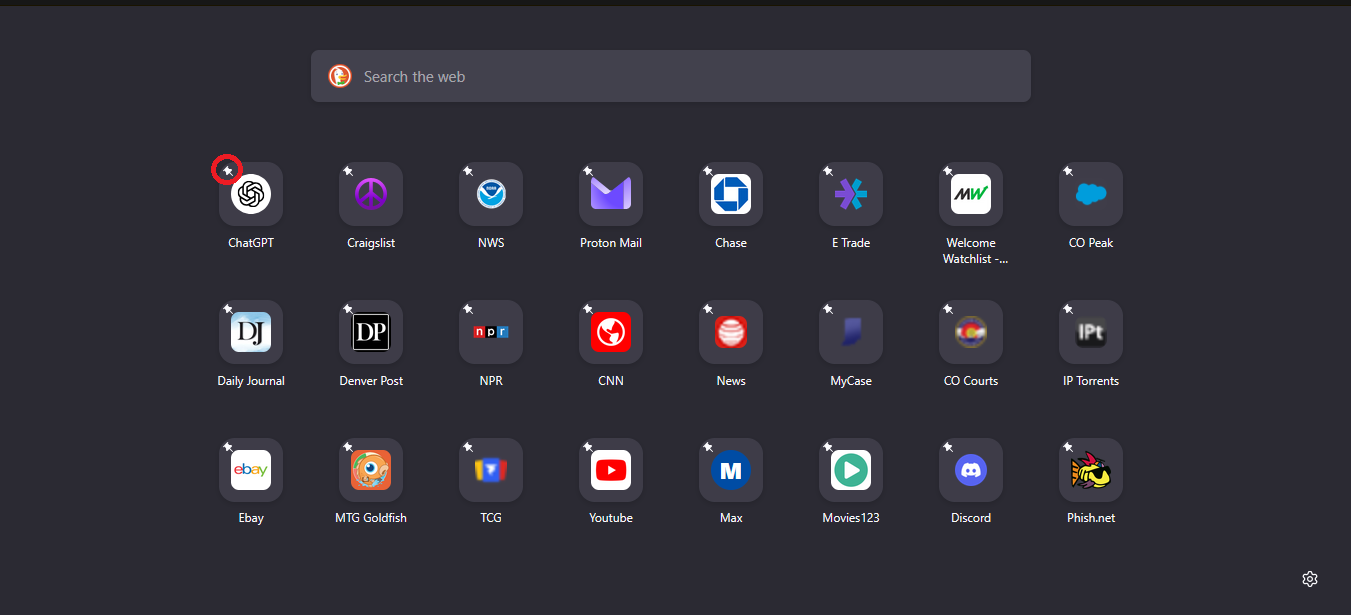This screenshot has width=1351, height=615.
Task: Open the MW Welcome Watchlist shortcut
Action: pyautogui.click(x=971, y=194)
